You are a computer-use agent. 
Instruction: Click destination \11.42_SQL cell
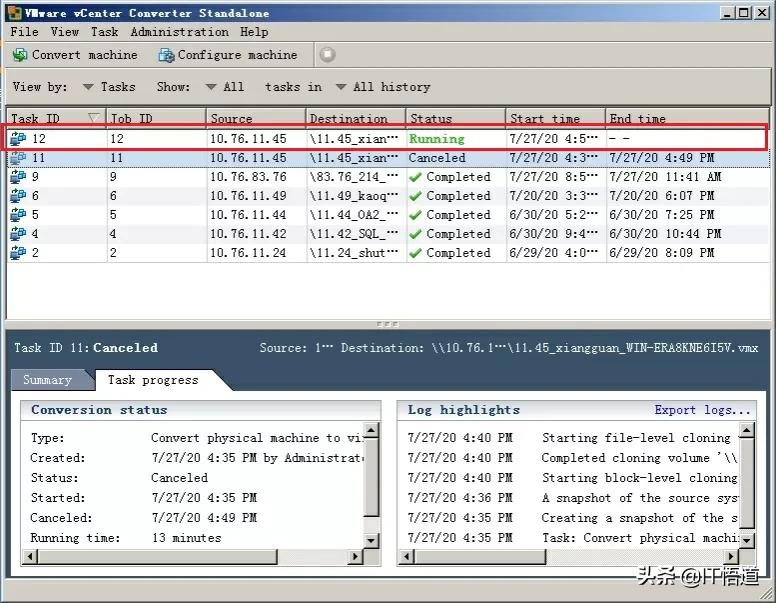coord(353,234)
